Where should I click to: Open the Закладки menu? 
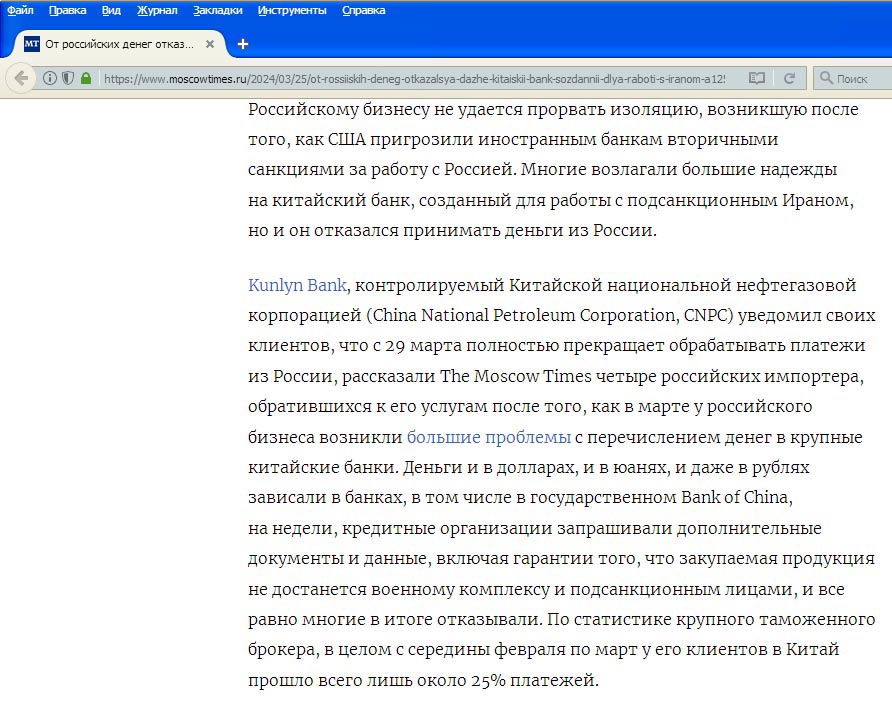pos(218,10)
